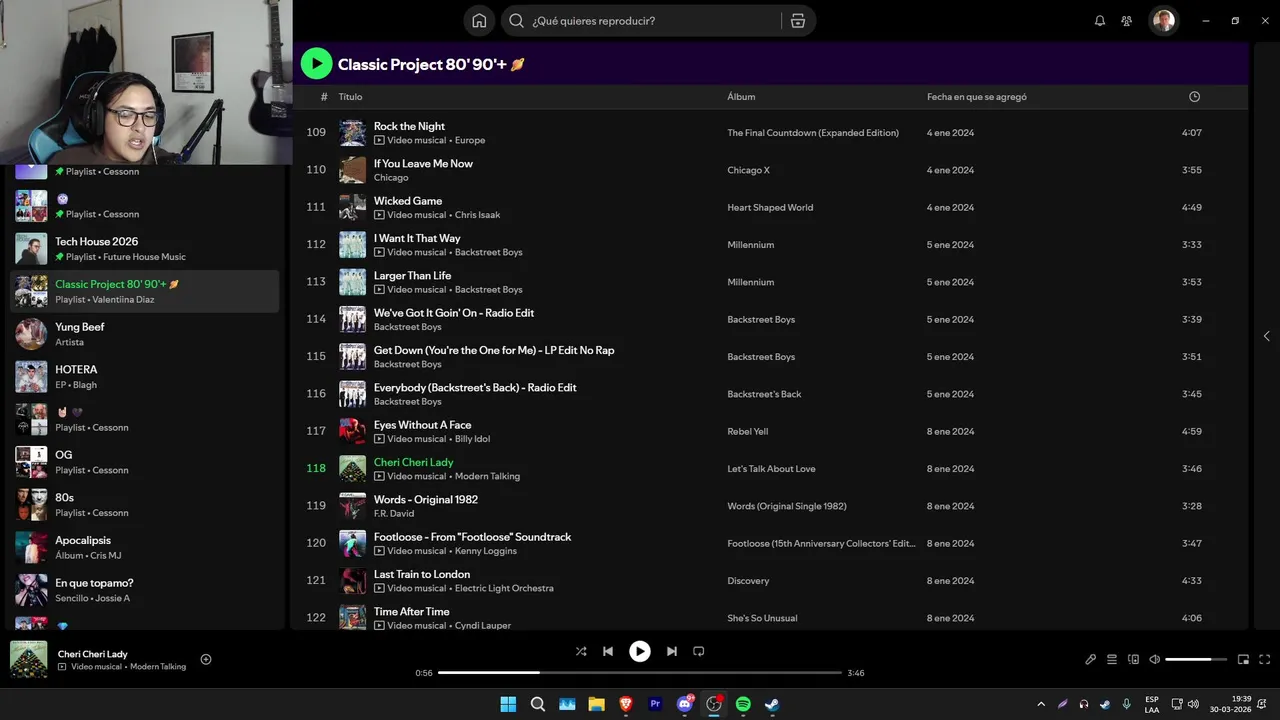Open Steam from the taskbar

point(773,704)
